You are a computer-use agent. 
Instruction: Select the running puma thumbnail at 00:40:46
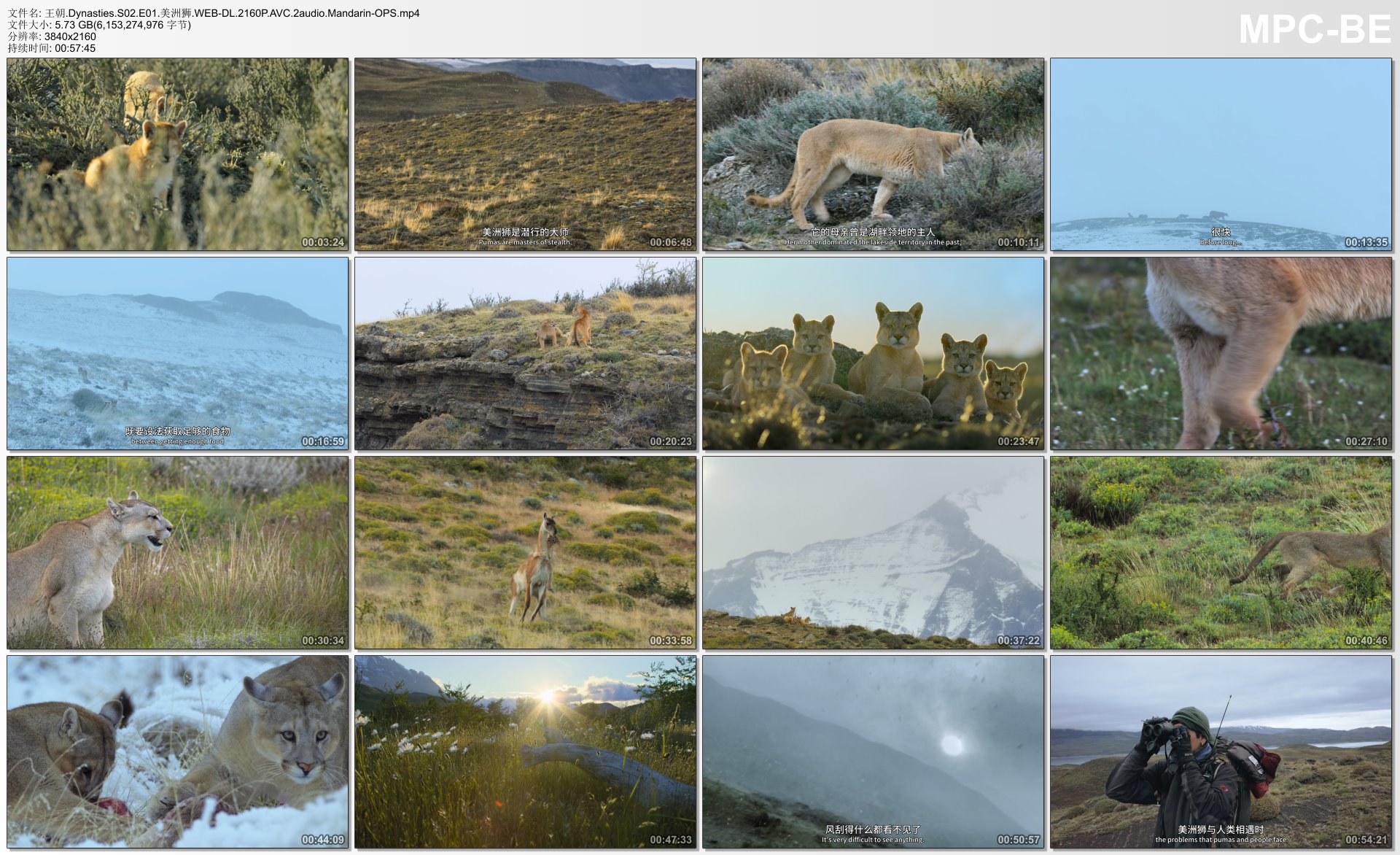(x=1221, y=553)
